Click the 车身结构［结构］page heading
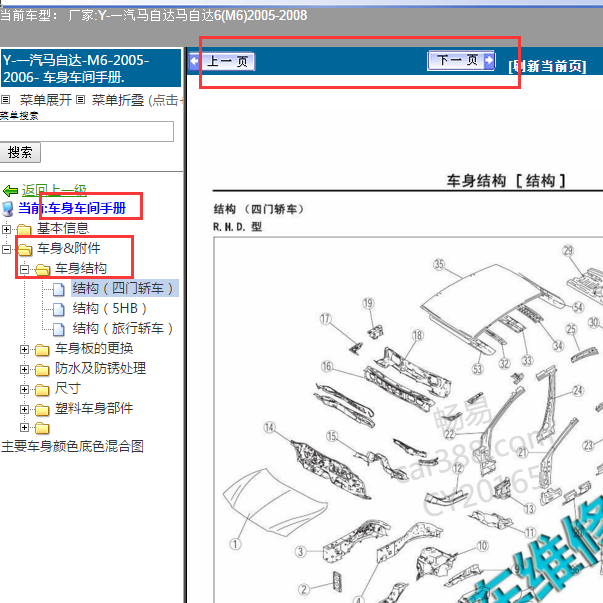This screenshot has width=603, height=603. point(506,181)
